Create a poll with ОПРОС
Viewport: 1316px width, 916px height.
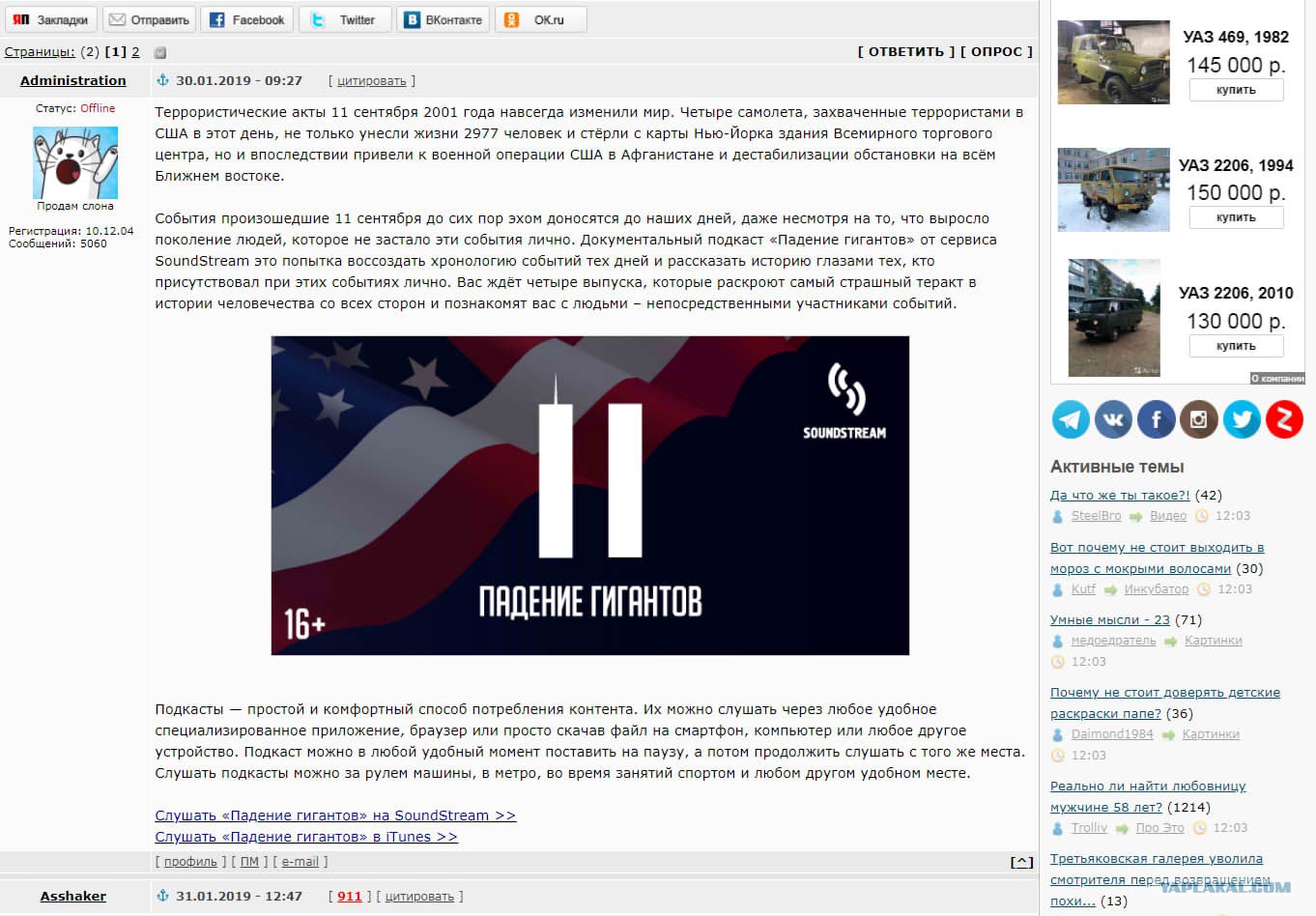click(997, 52)
